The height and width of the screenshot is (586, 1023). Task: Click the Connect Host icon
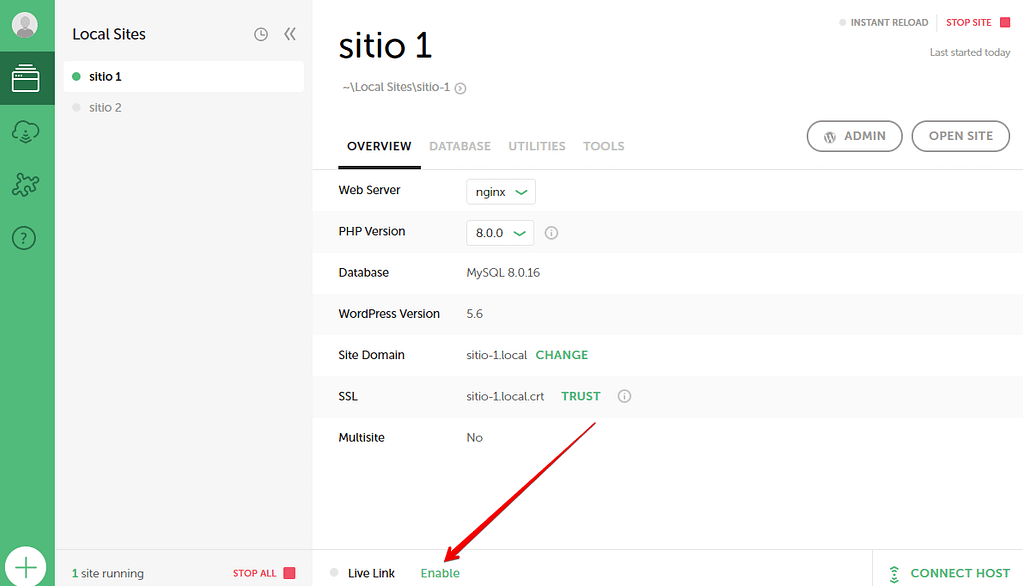click(x=894, y=574)
